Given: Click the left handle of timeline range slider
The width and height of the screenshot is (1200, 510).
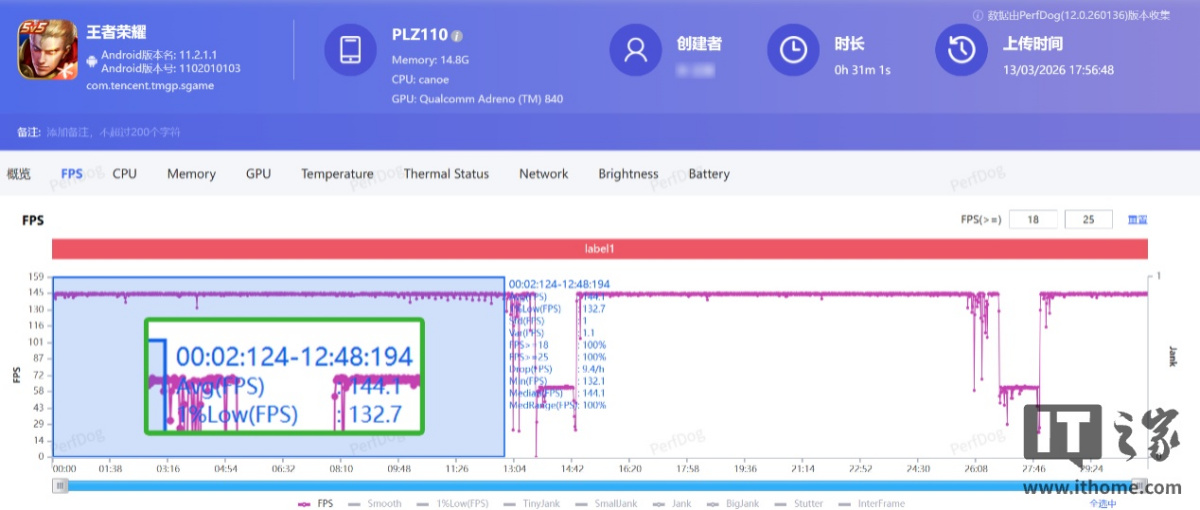Looking at the screenshot, I should click(x=61, y=486).
